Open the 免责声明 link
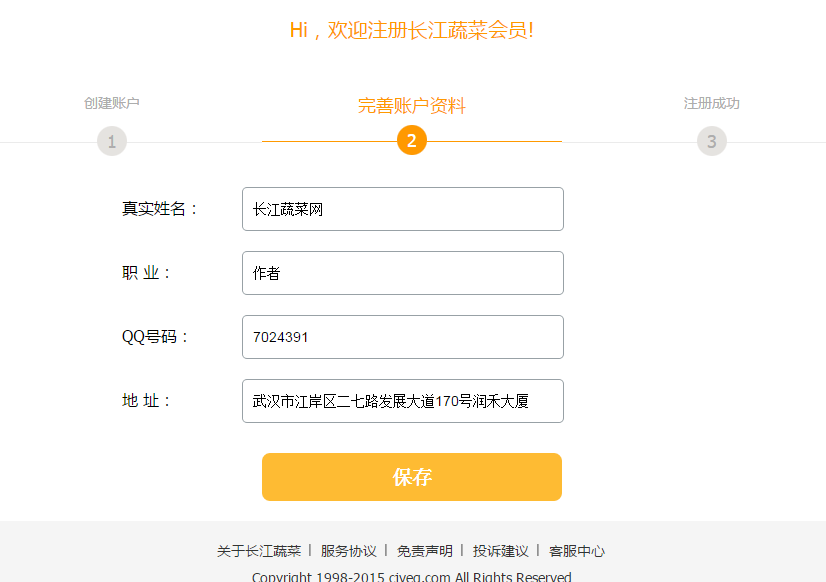Image resolution: width=826 pixels, height=582 pixels. click(425, 551)
